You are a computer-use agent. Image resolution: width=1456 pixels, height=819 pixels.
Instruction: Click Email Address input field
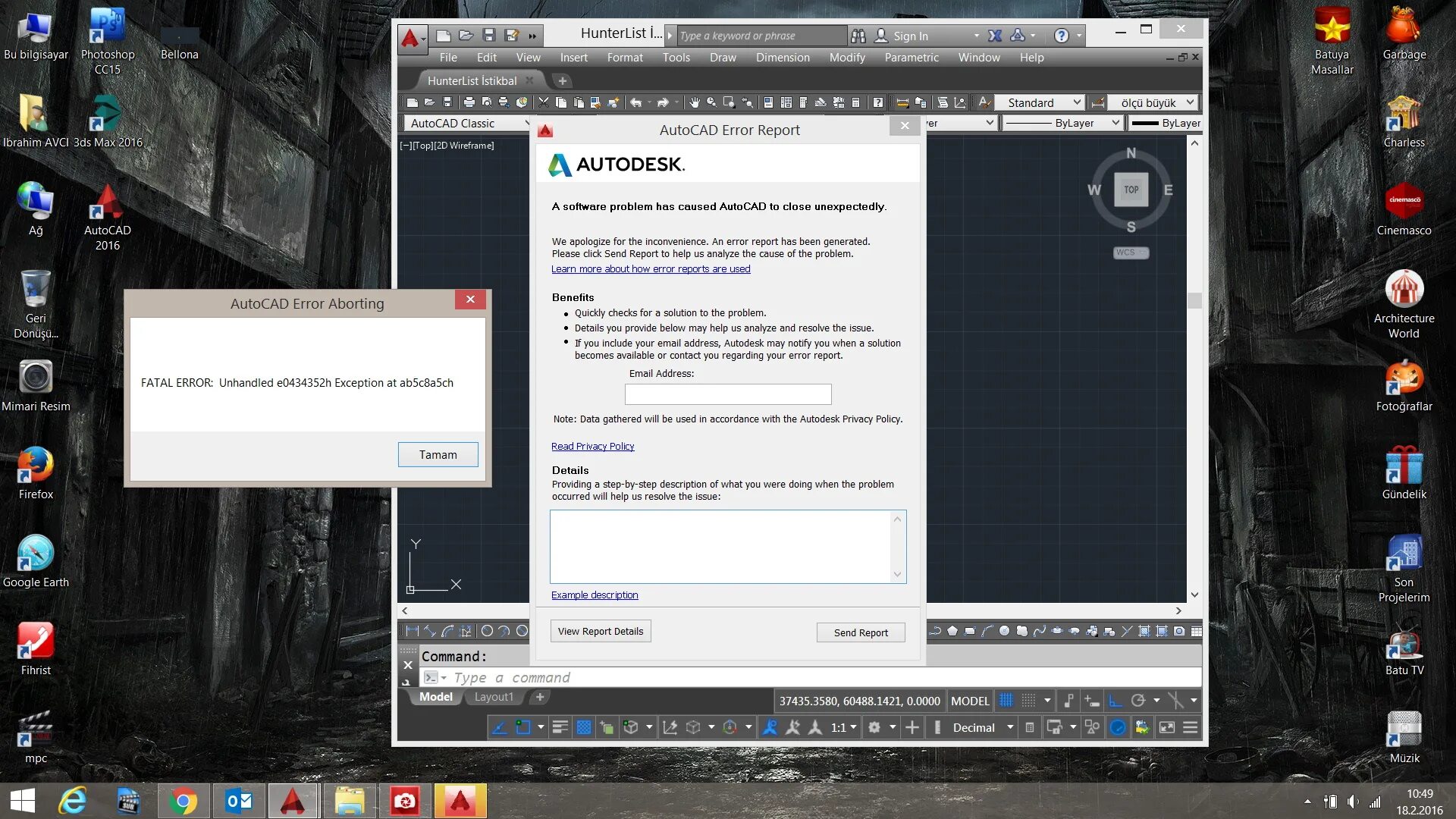[727, 393]
